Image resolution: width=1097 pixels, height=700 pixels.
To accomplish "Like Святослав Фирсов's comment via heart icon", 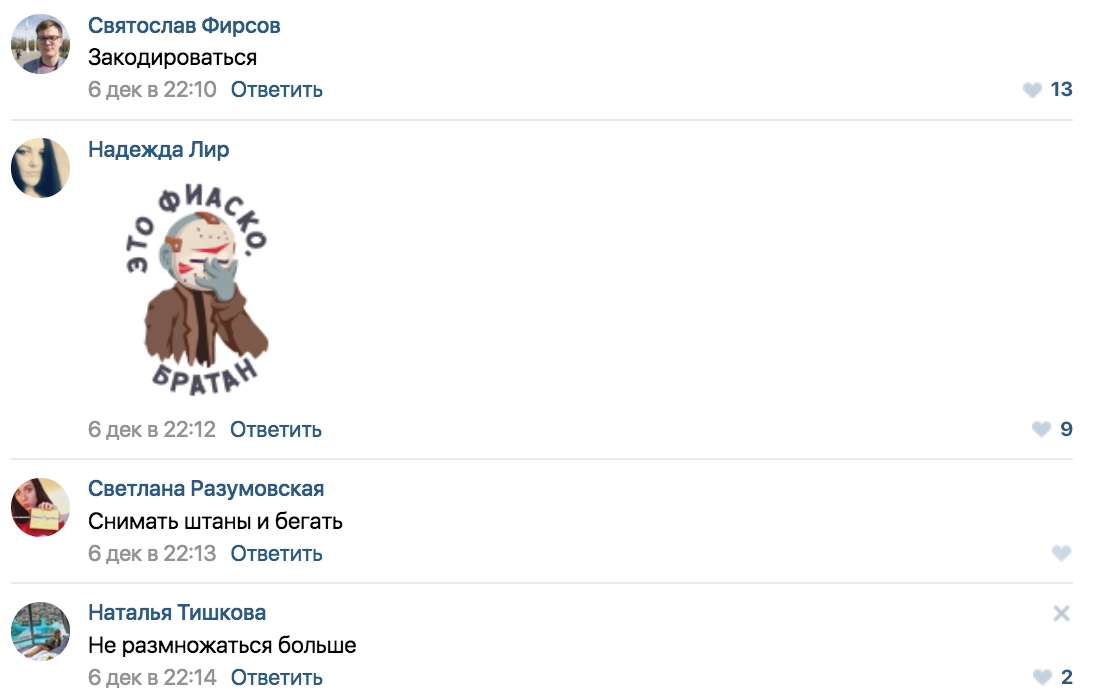I will (x=1033, y=90).
